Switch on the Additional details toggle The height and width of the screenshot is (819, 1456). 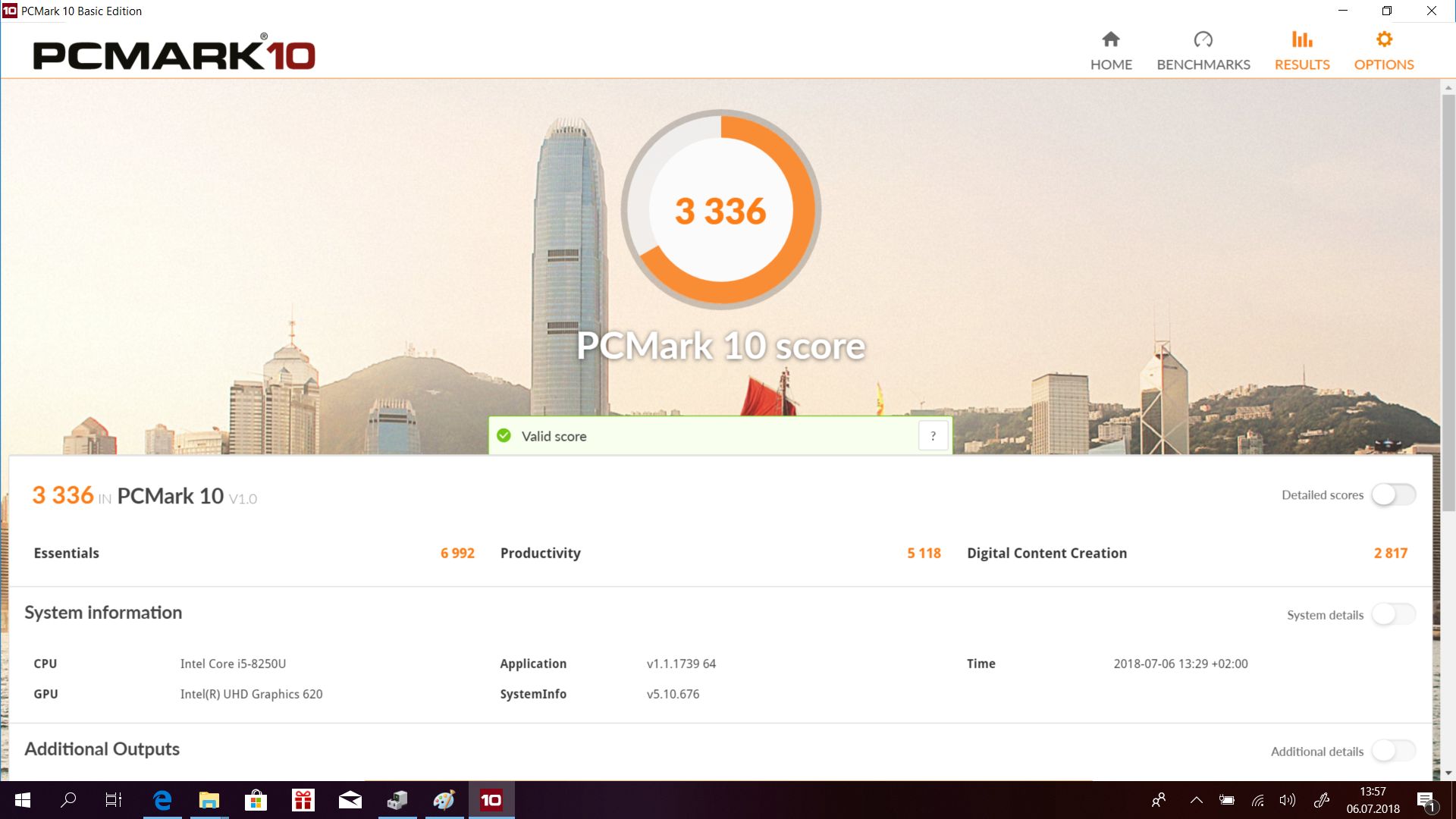(x=1393, y=752)
